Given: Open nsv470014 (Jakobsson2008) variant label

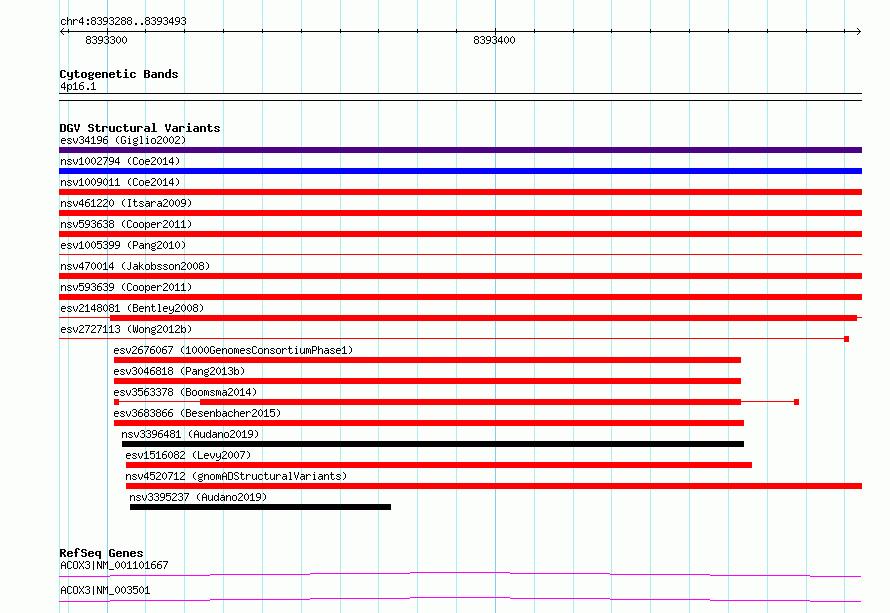Looking at the screenshot, I should tap(135, 266).
